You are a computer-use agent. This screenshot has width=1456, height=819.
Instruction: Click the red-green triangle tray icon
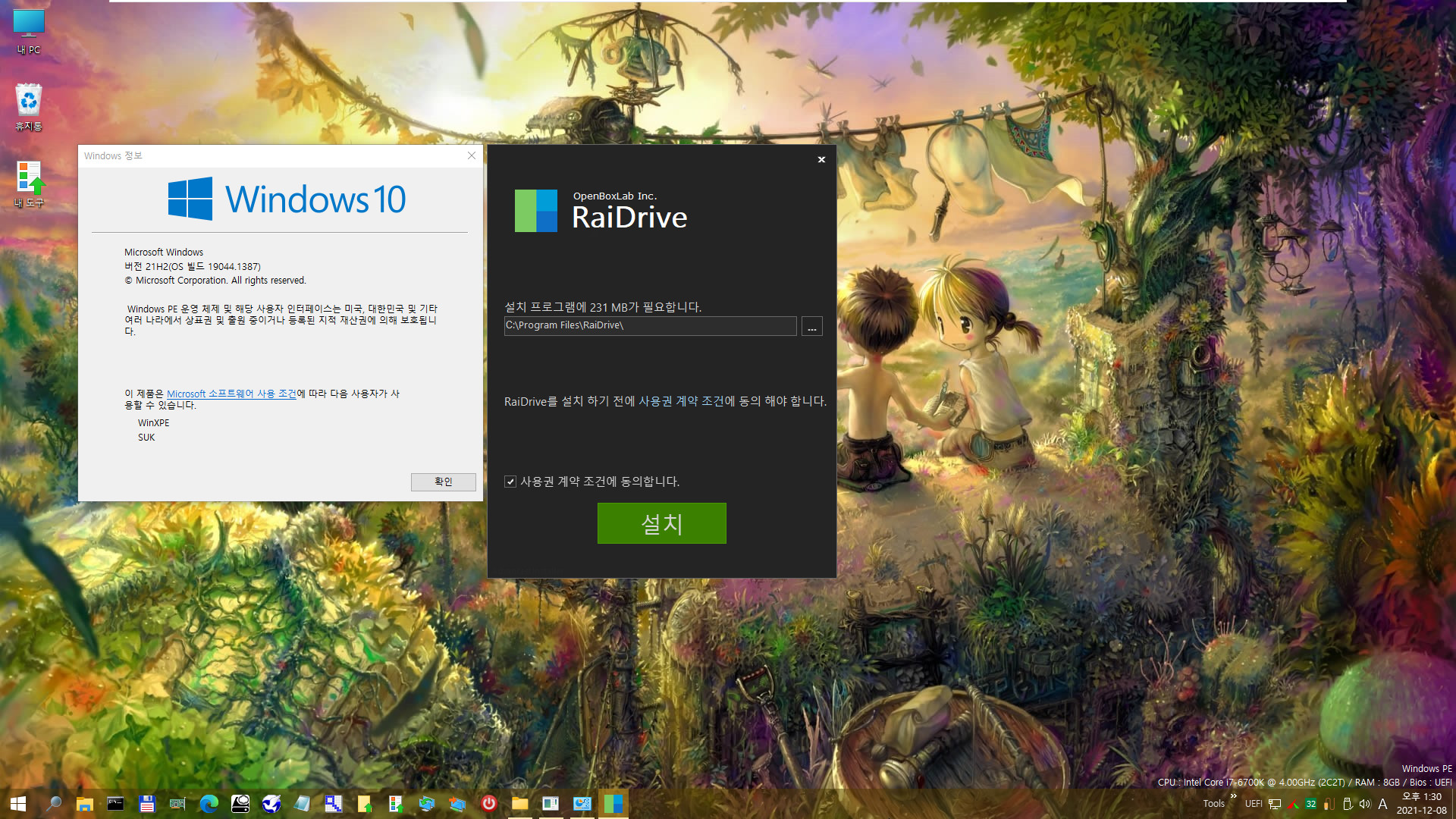(x=1293, y=804)
